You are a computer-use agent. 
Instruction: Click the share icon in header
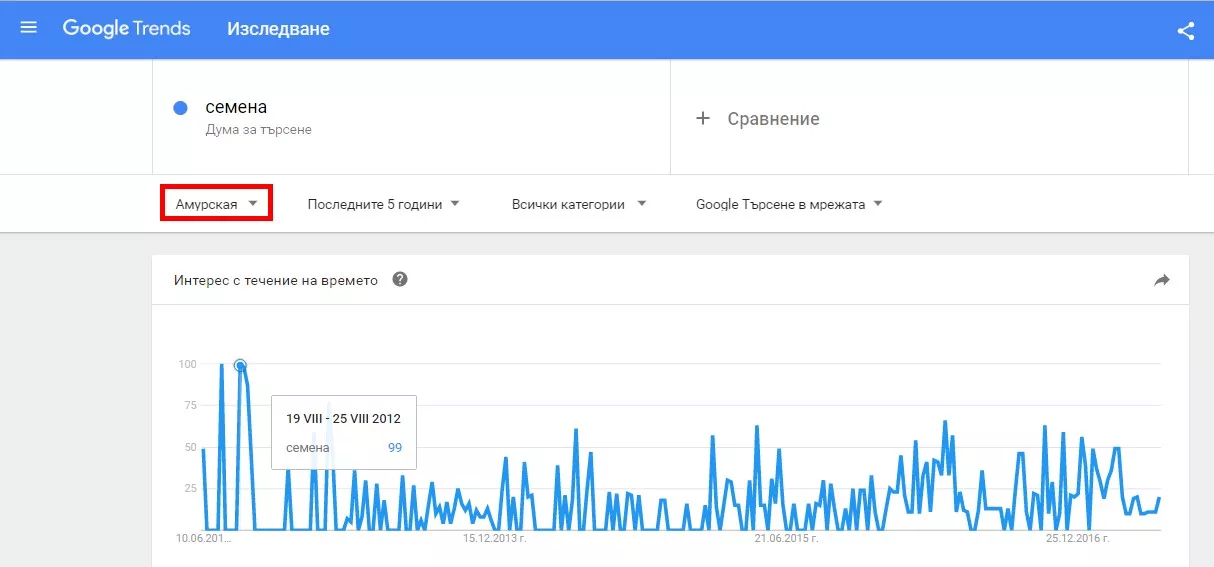click(x=1186, y=30)
